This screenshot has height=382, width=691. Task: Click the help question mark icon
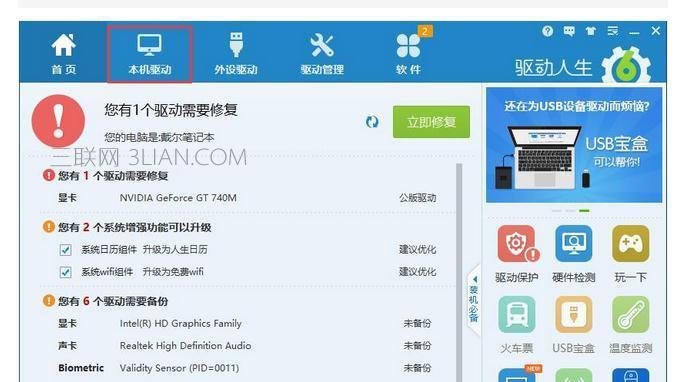point(547,31)
